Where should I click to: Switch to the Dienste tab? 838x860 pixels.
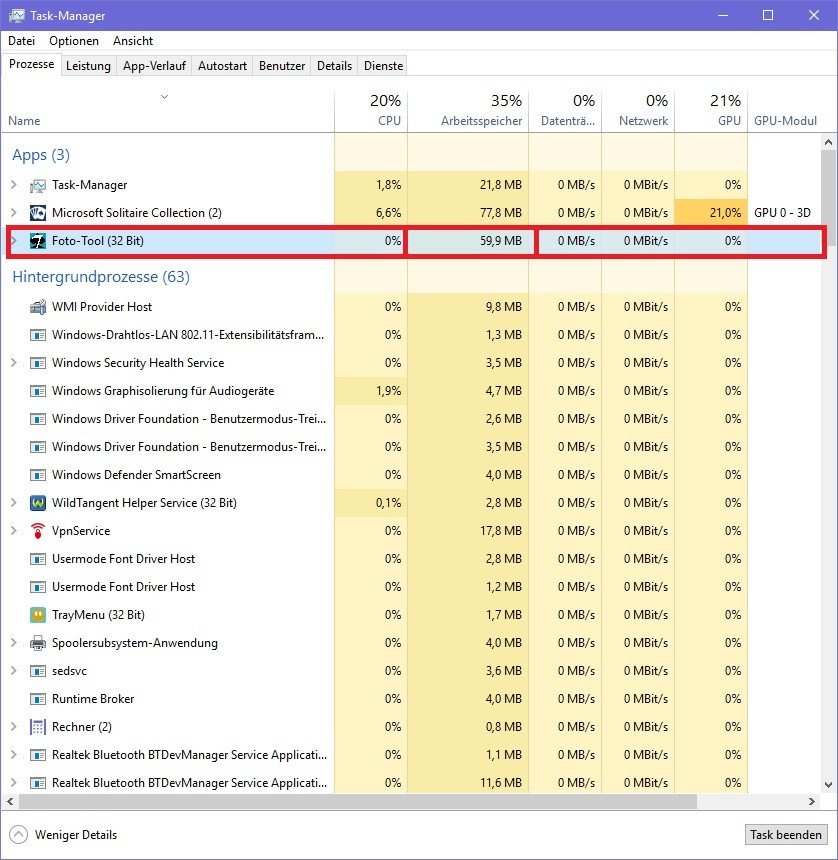pyautogui.click(x=383, y=66)
